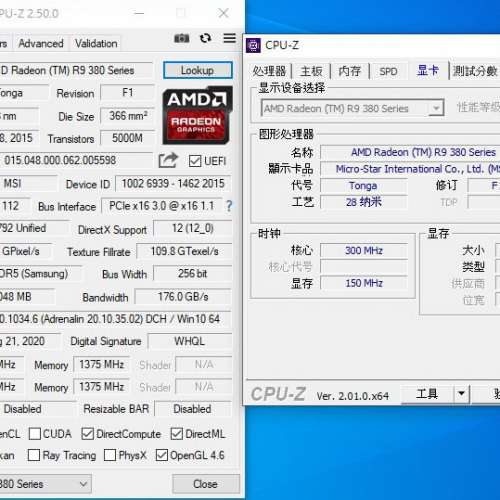Click the CPU-Z 28 纳米 process value
The image size is (500, 500).
364,202
